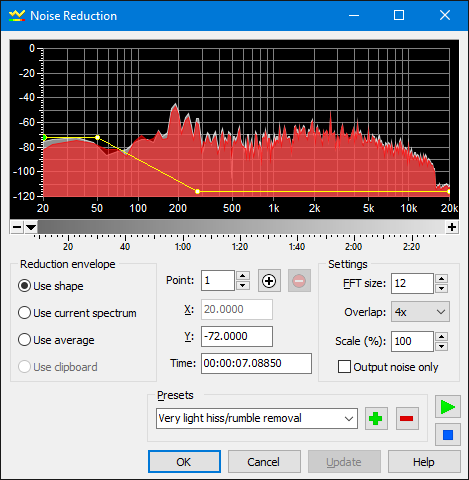Click the Noise Reduction app icon in title bar
The image size is (469, 480).
coord(17,16)
